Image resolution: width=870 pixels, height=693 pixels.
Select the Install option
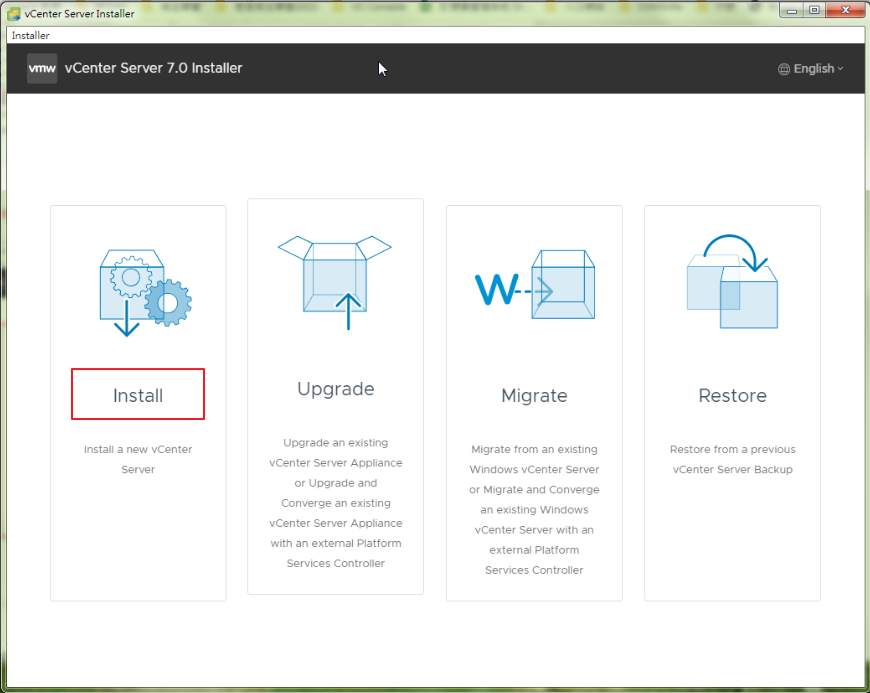(x=138, y=394)
